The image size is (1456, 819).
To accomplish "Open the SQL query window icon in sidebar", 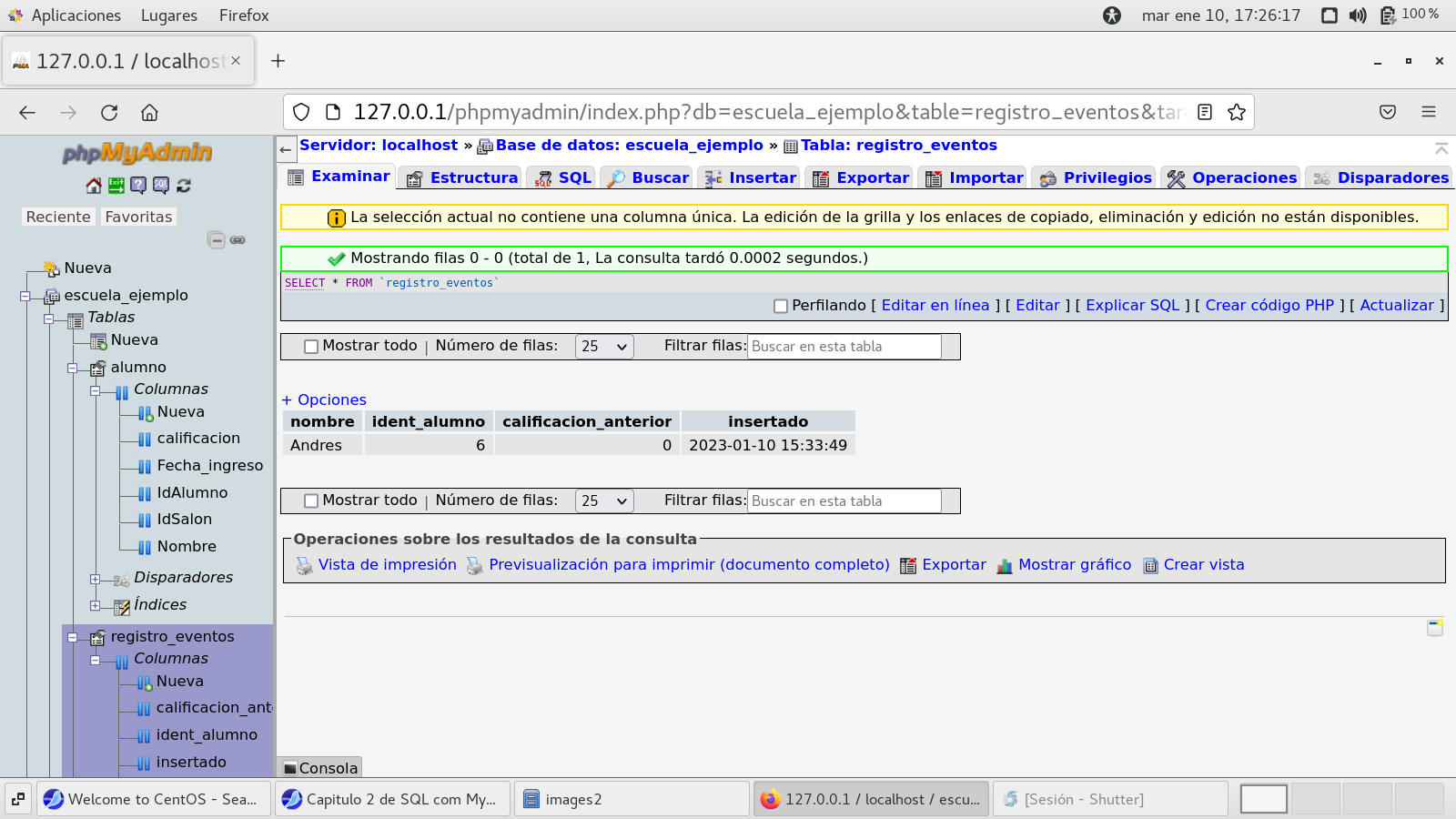I will pos(161,186).
